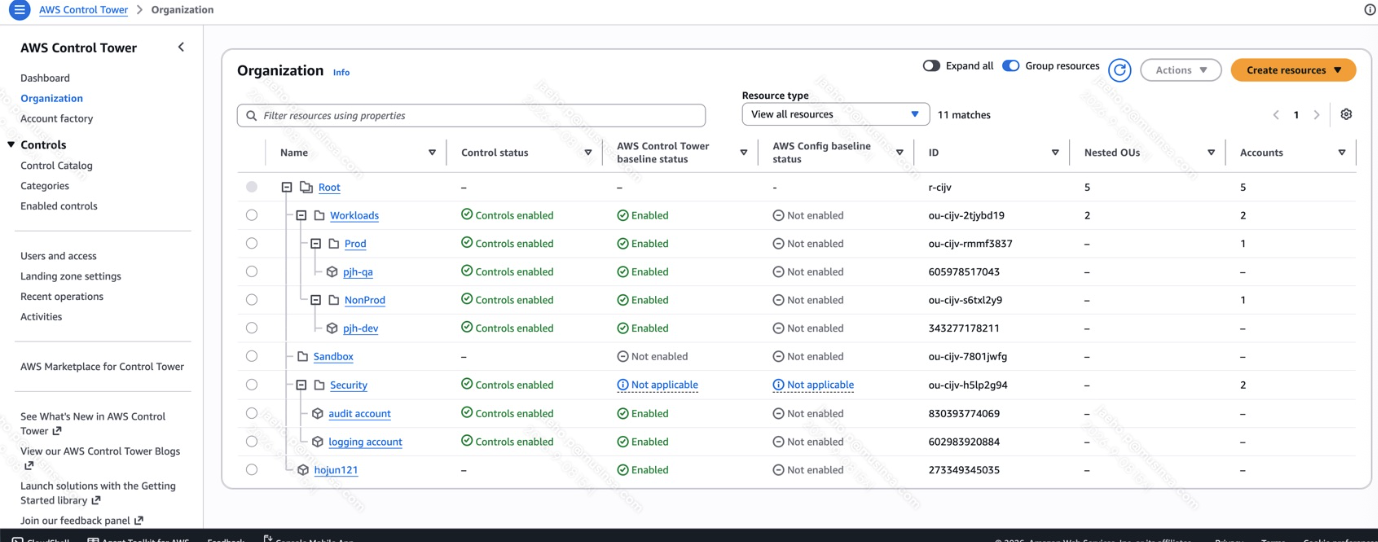Turn on the Expand all toggle

931,66
